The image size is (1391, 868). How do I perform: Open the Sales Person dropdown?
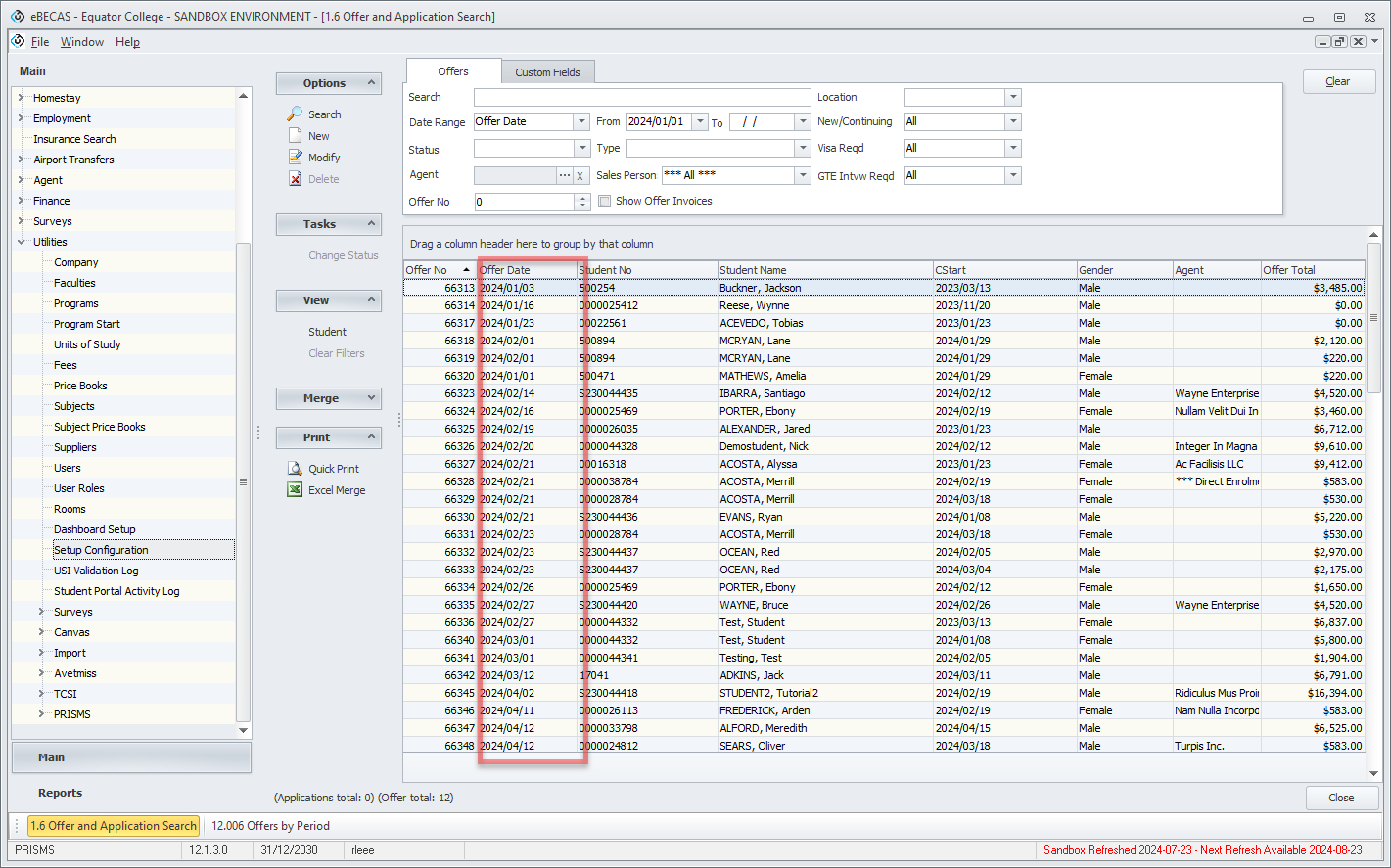click(x=803, y=175)
